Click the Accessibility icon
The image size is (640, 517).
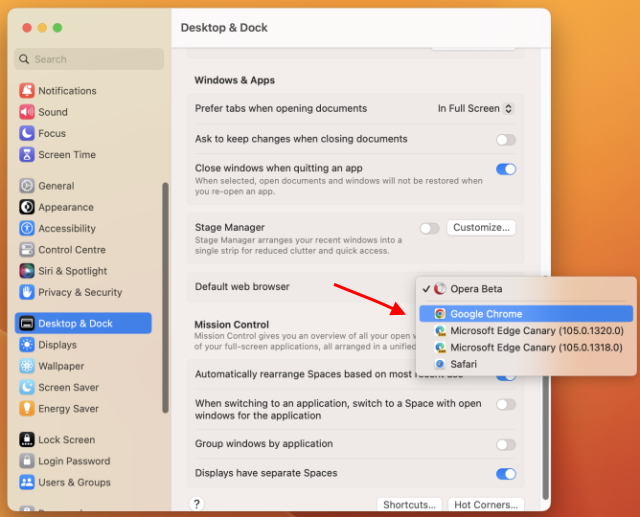pyautogui.click(x=27, y=228)
